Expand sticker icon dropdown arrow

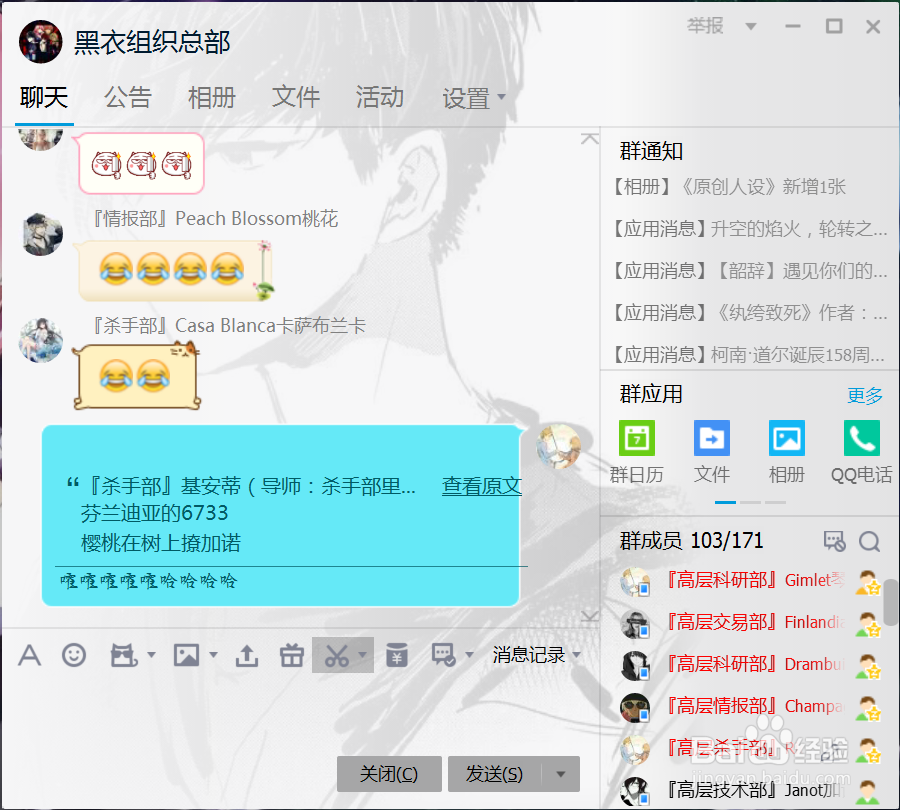pos(151,655)
